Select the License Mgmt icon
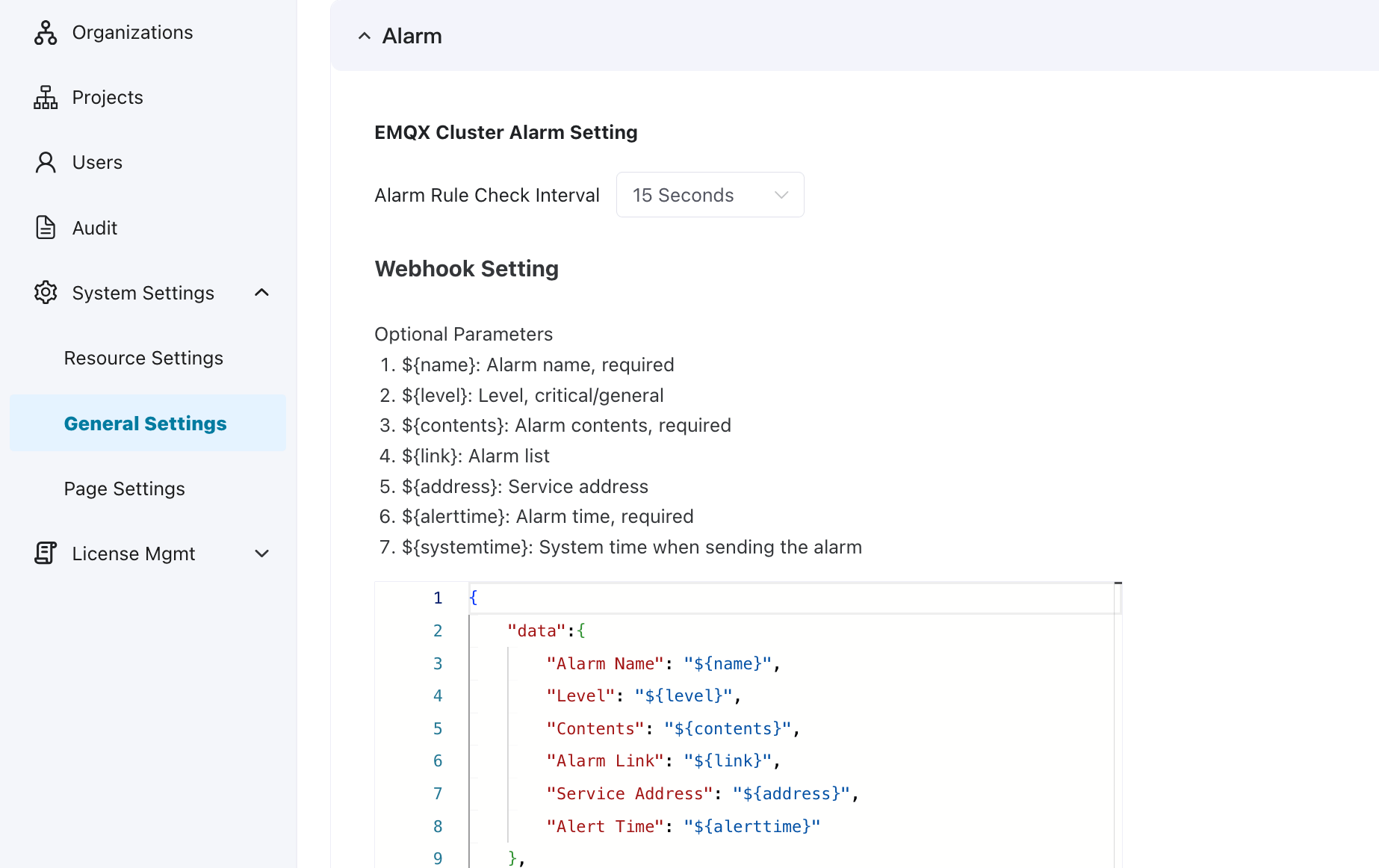The image size is (1379, 868). click(46, 553)
